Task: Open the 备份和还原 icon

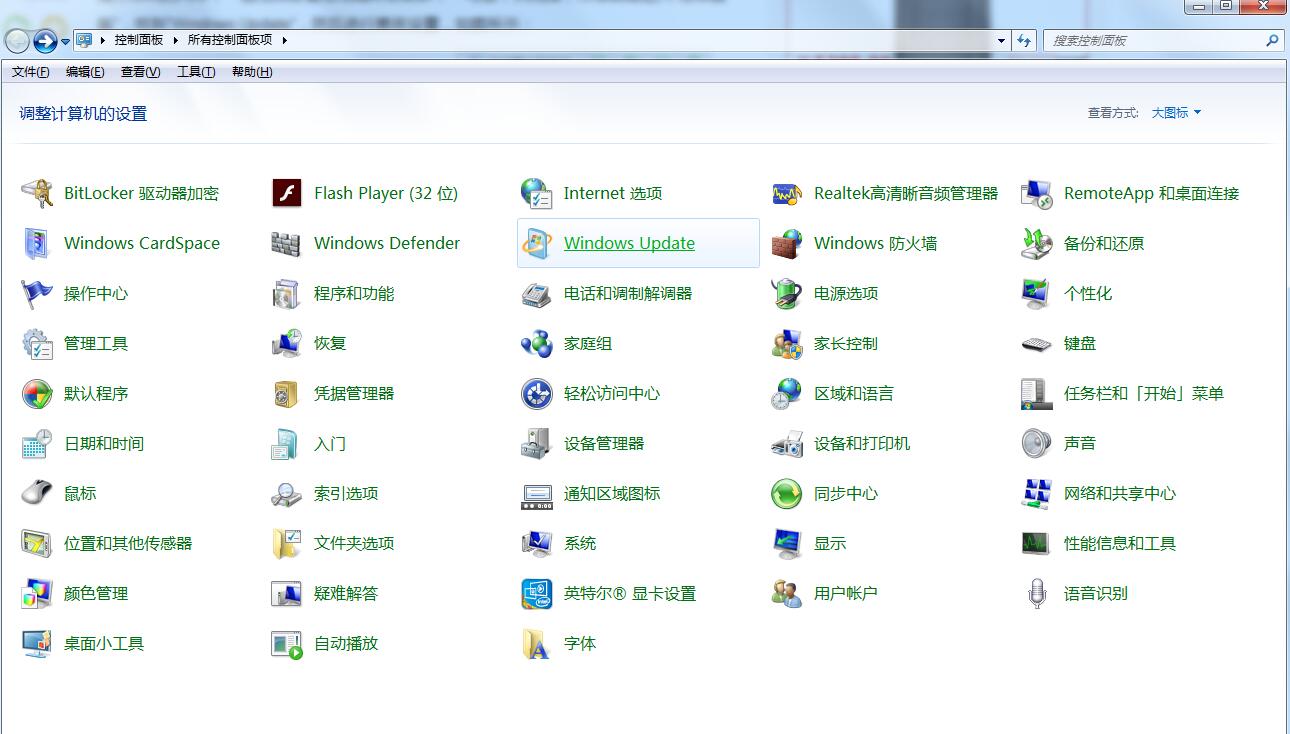Action: pos(1037,243)
